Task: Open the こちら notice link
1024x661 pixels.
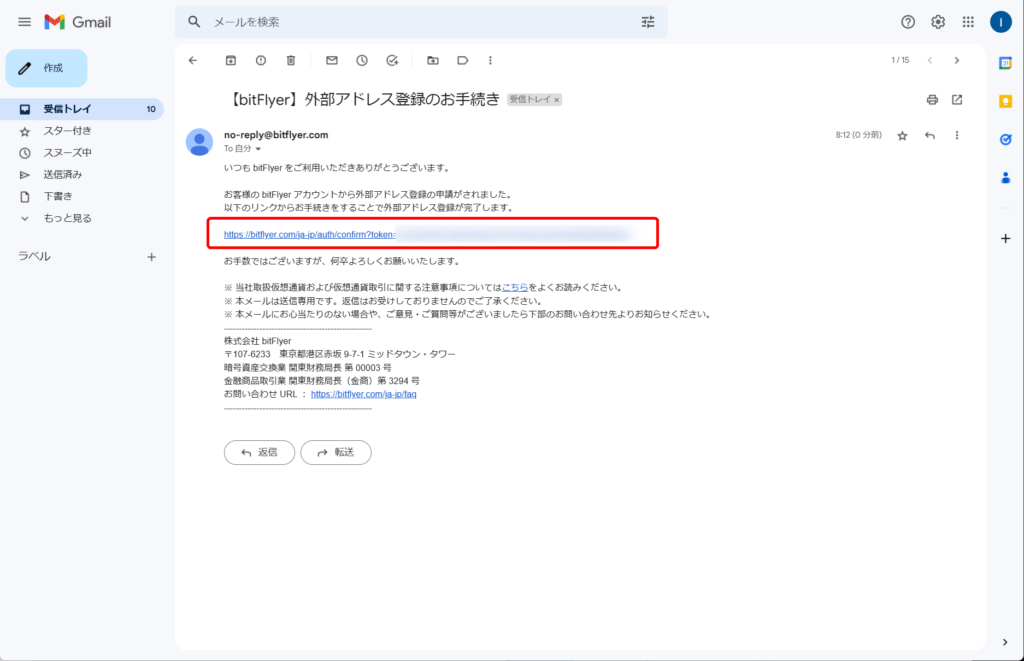Action: pos(515,287)
